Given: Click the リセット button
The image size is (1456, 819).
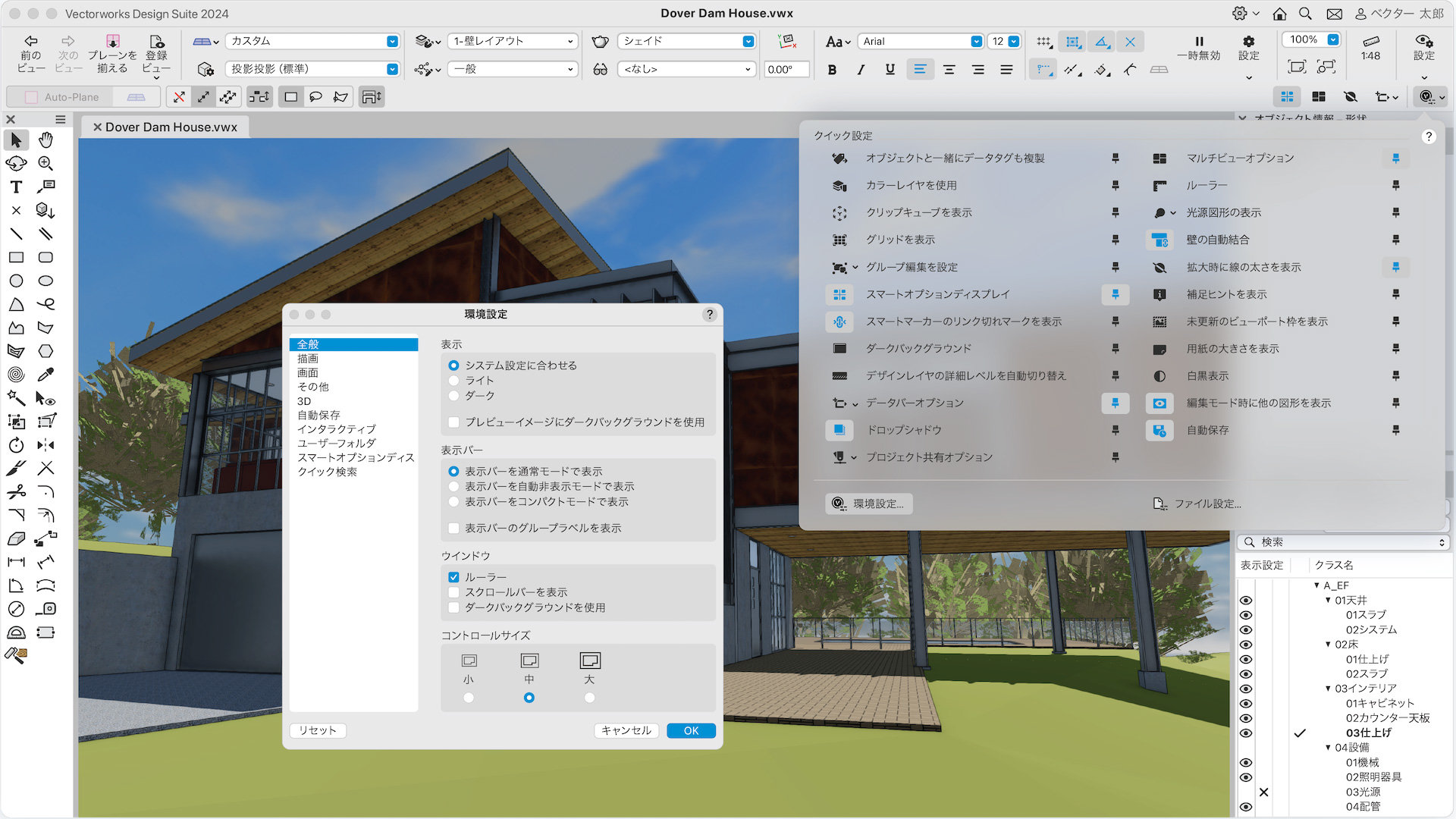Looking at the screenshot, I should tap(317, 730).
